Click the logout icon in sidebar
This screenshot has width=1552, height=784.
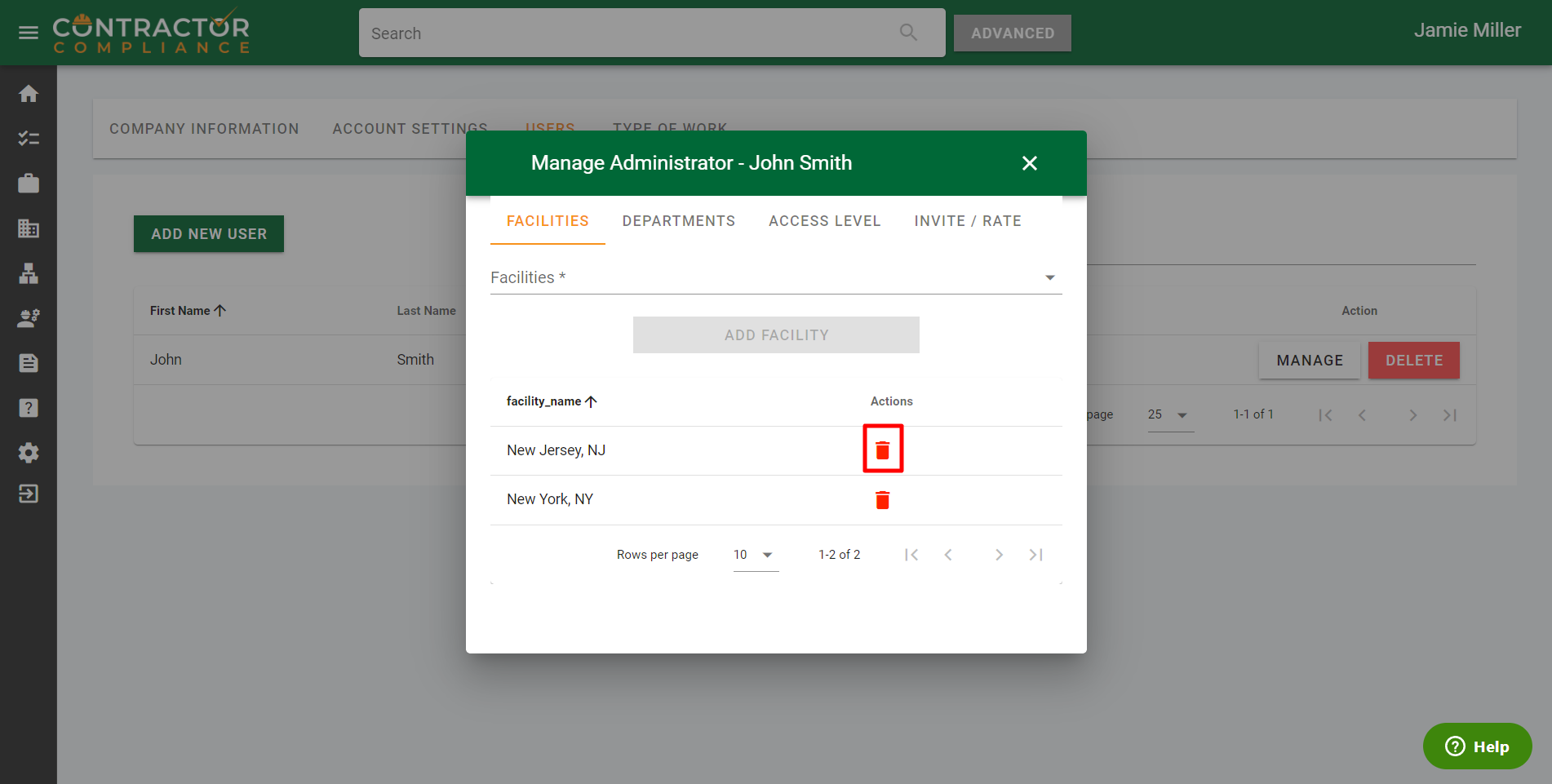pos(29,494)
